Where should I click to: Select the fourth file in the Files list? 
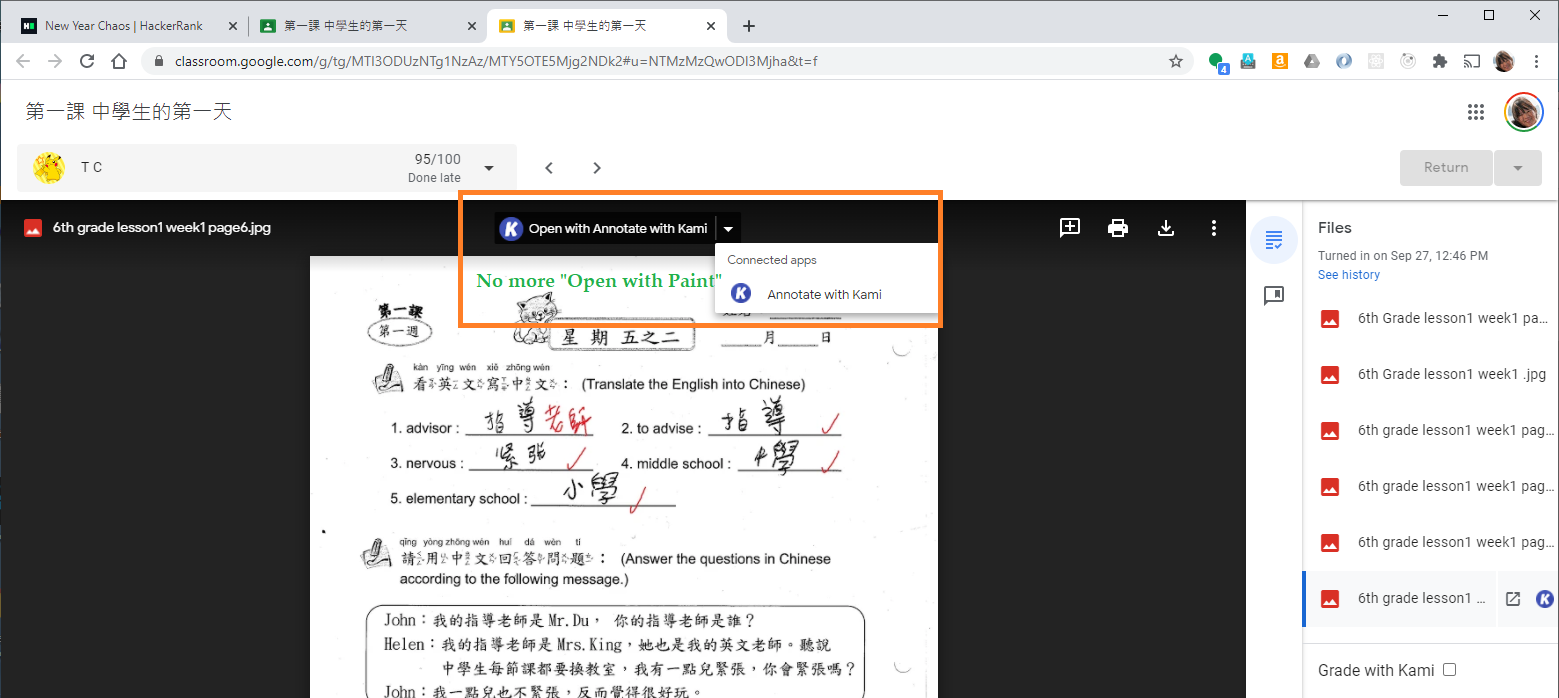pos(1430,487)
